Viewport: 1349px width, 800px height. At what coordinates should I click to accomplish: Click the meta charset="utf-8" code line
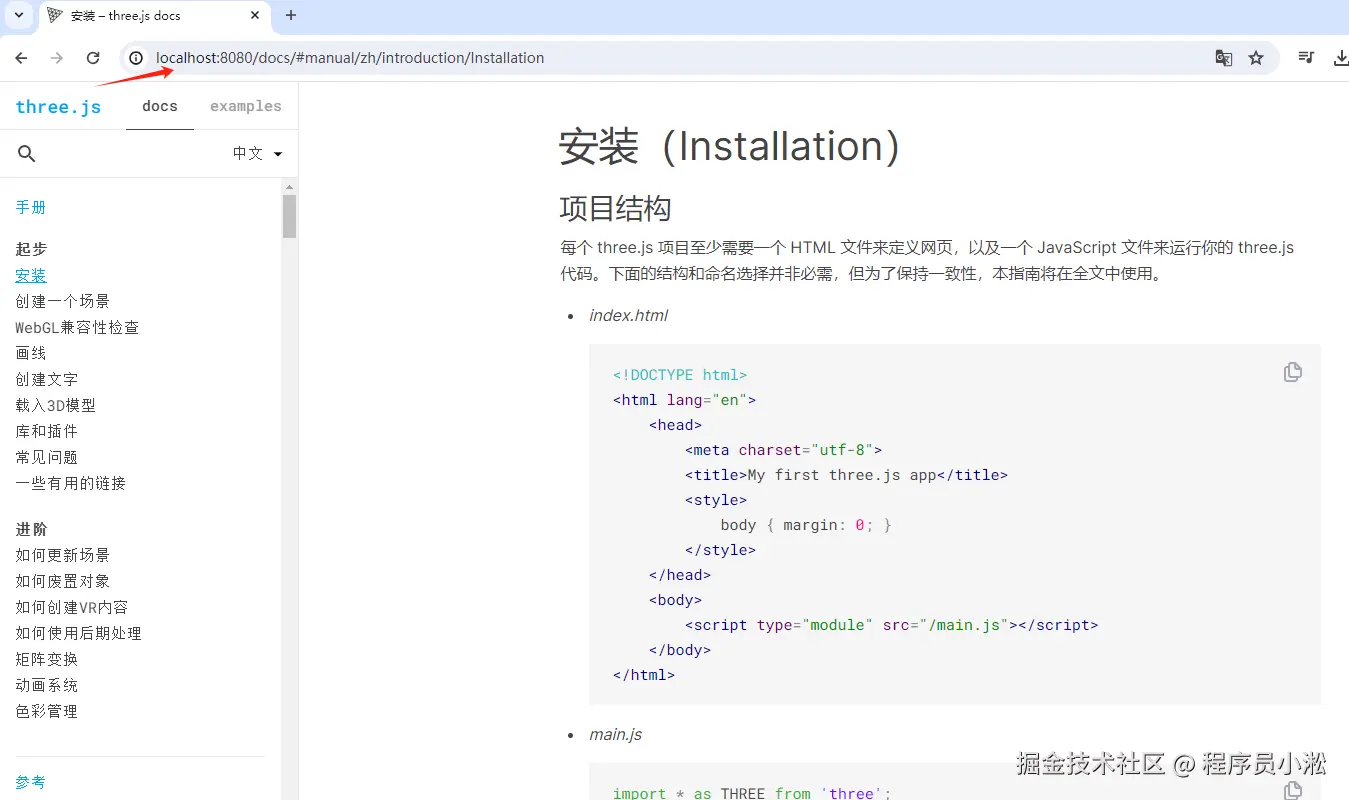click(783, 450)
